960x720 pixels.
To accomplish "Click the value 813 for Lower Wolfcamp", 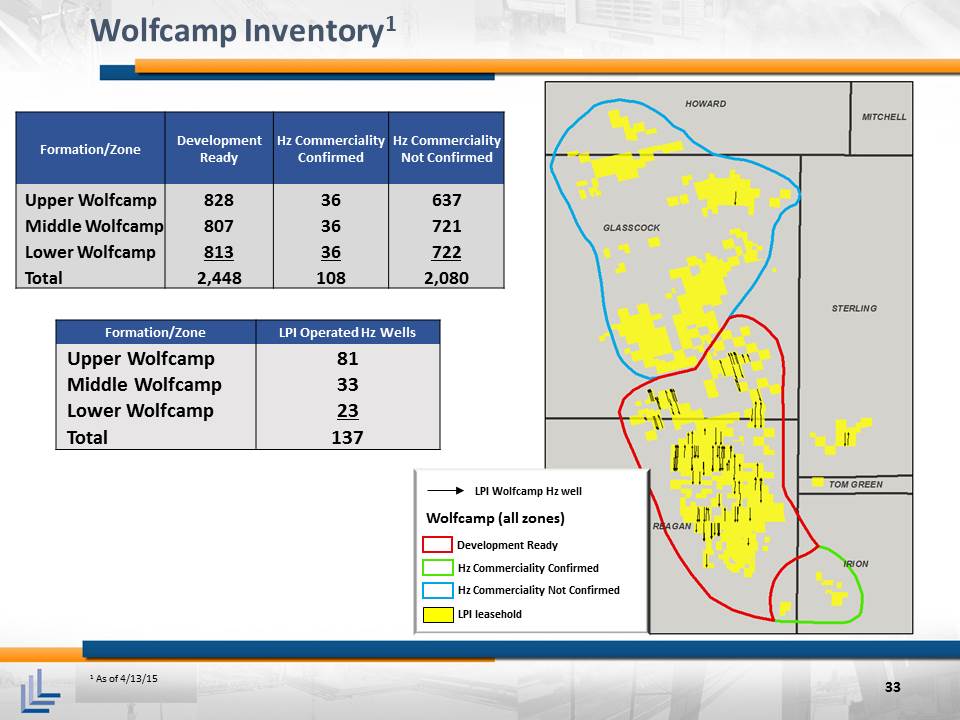I will tap(219, 252).
